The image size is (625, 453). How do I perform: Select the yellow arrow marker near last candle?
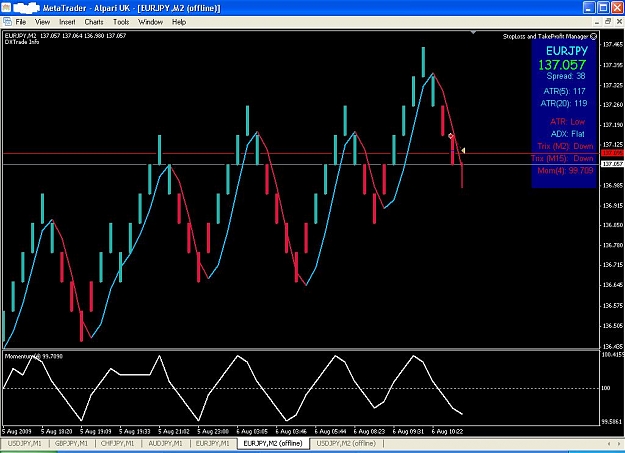[x=463, y=150]
